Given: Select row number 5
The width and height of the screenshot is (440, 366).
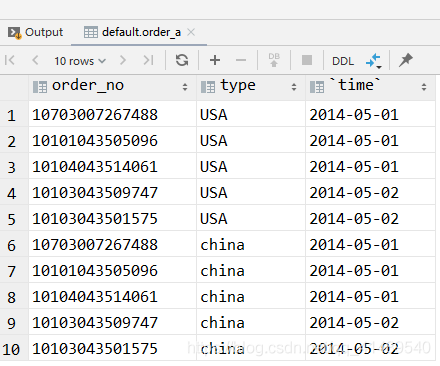Looking at the screenshot, I should [x=14, y=218].
